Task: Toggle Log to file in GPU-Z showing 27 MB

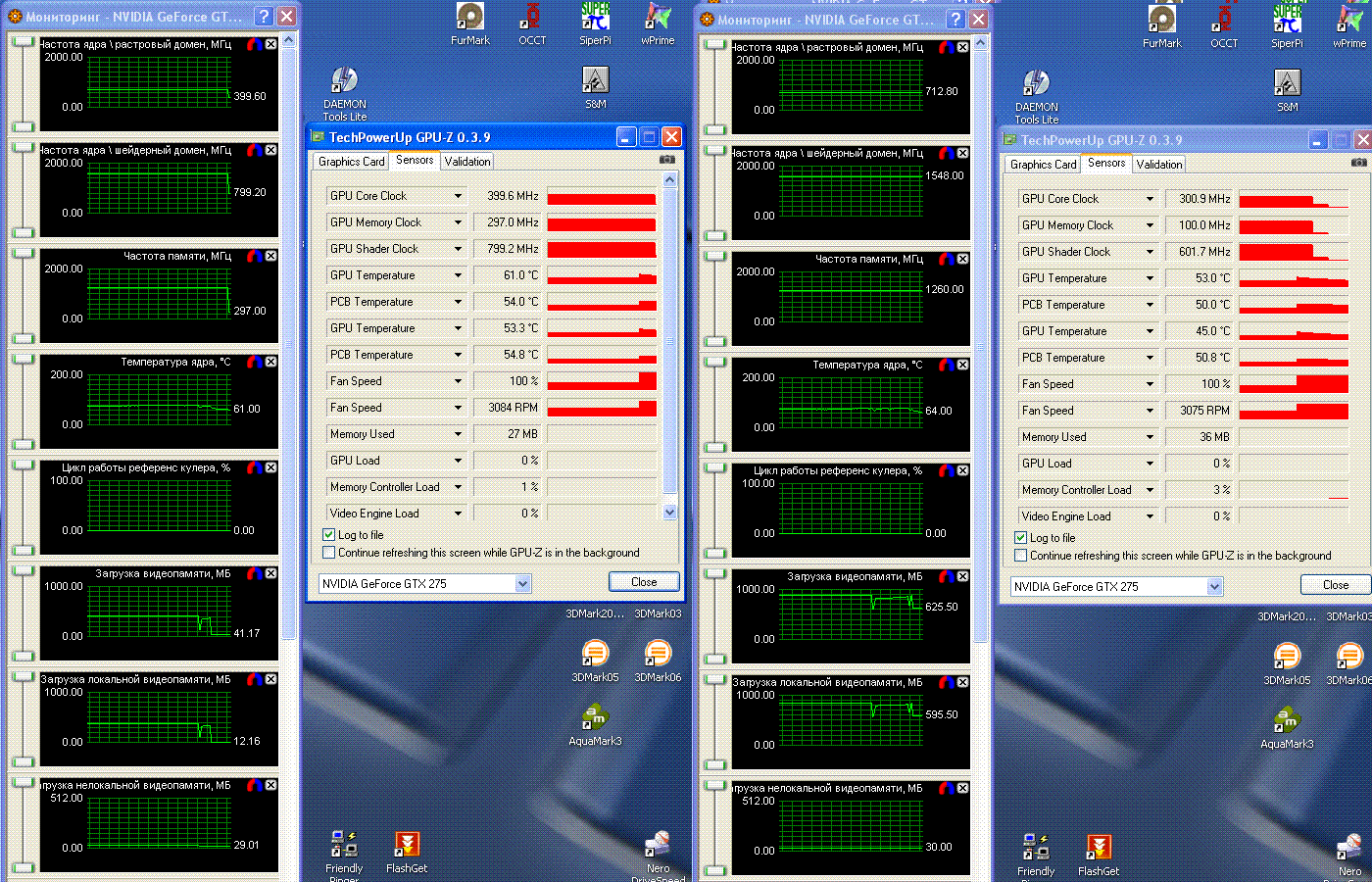Action: click(x=329, y=535)
